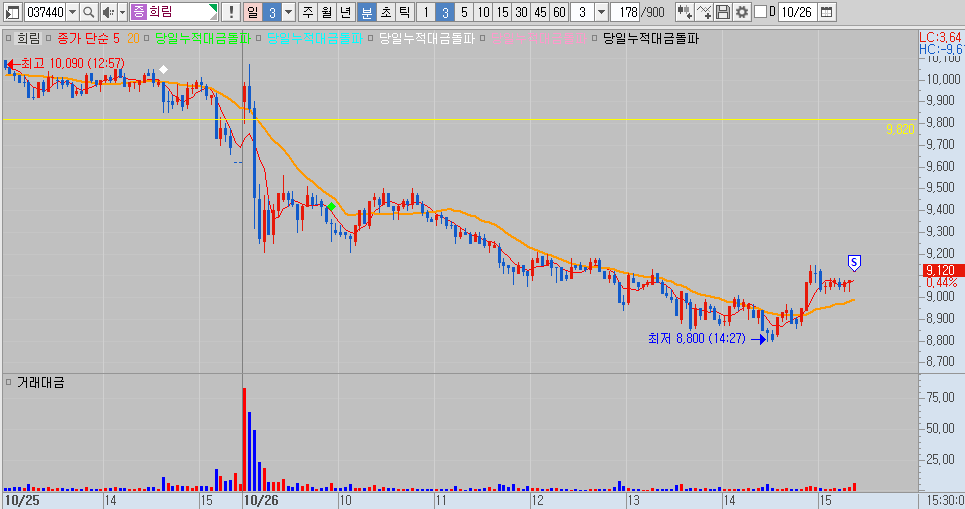Screen dimensions: 965x509
Task: Toggle cyan 당일누적대금돌파 legend checkbox
Action: (x=258, y=38)
